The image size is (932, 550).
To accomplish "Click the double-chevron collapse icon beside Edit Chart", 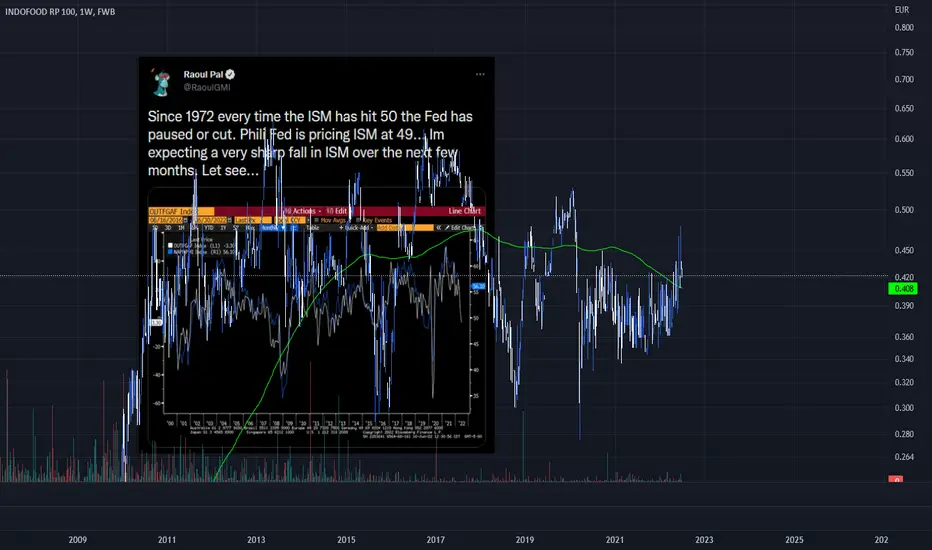I will pyautogui.click(x=439, y=228).
